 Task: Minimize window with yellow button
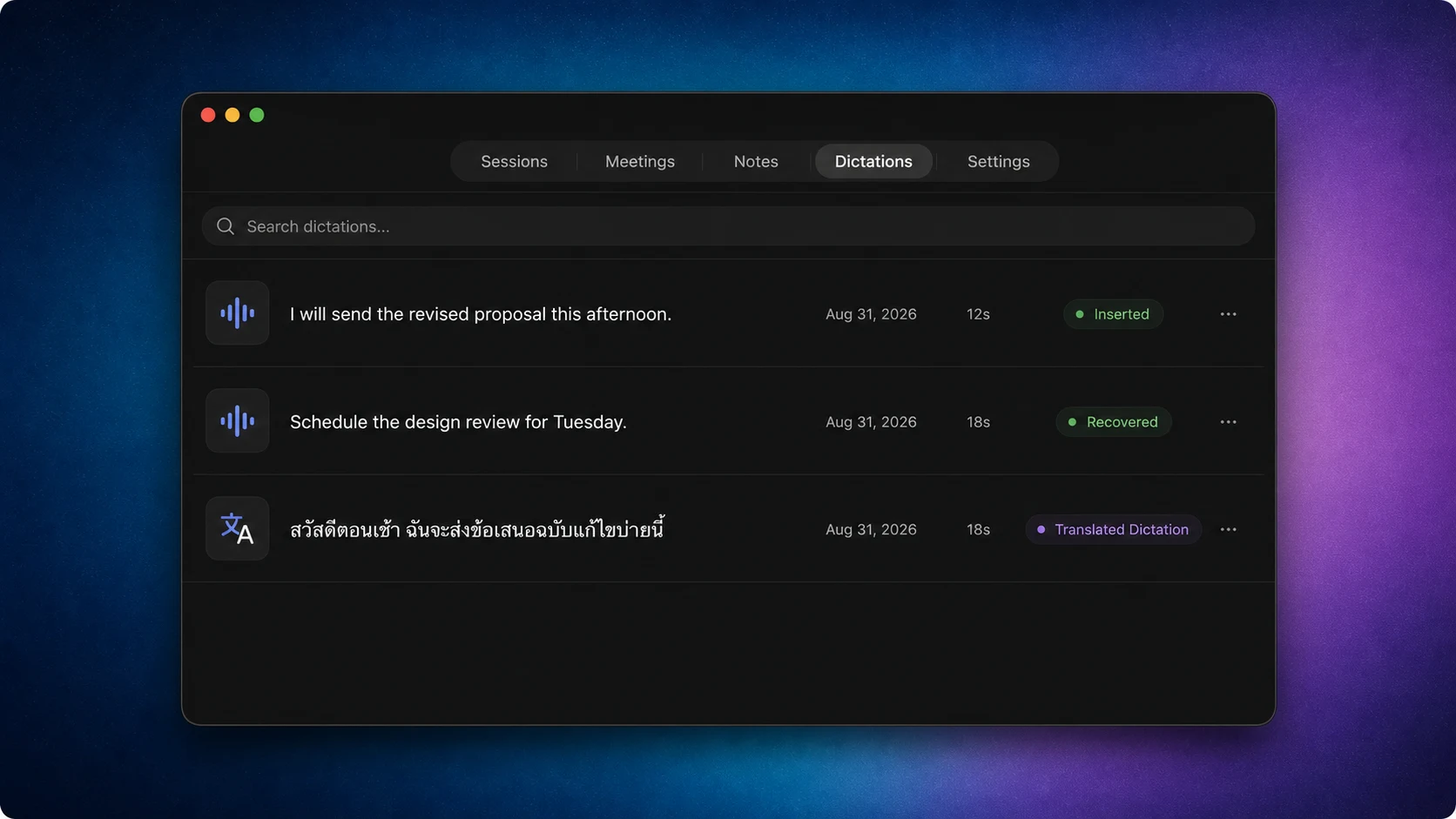click(233, 115)
